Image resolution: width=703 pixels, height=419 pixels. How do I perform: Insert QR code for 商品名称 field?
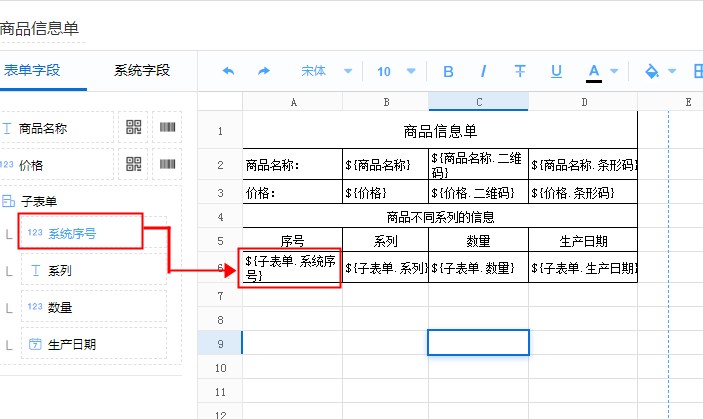click(x=135, y=128)
